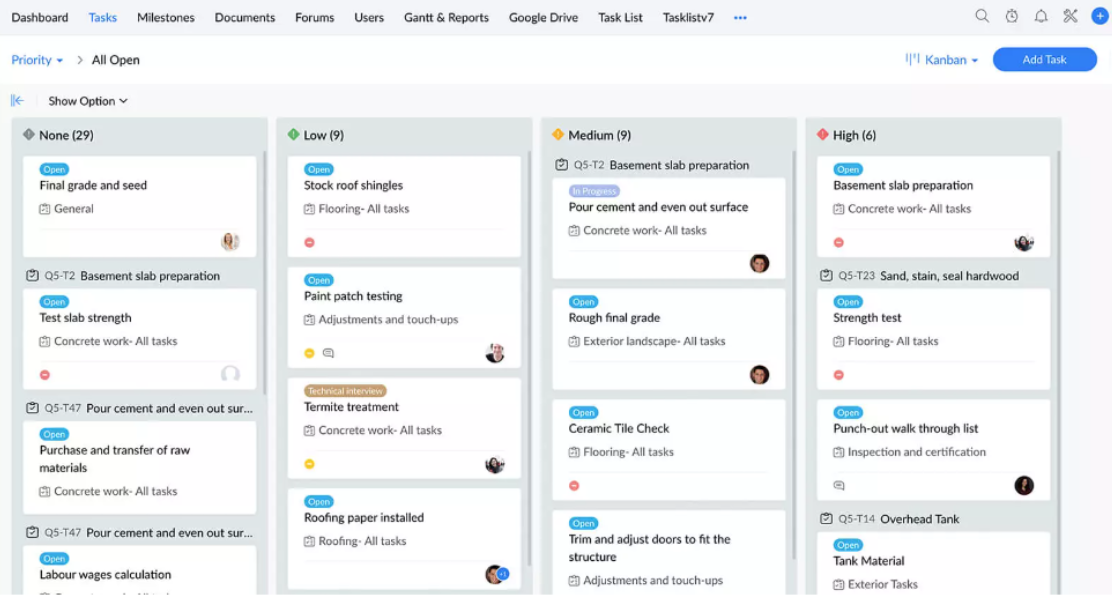Open Purchase and transfer of raw materials task

click(114, 459)
